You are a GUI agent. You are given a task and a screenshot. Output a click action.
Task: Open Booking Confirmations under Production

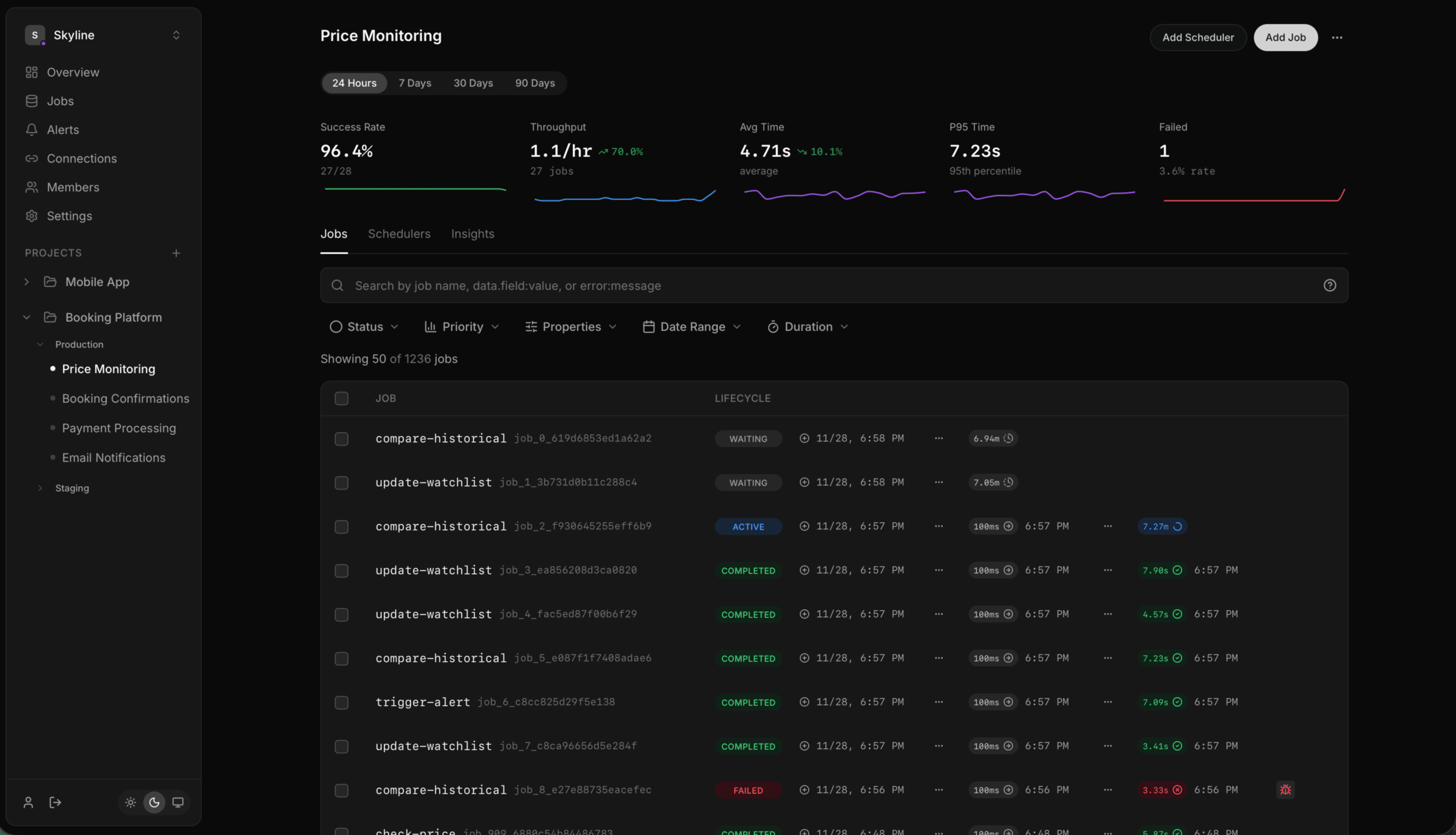click(x=126, y=398)
